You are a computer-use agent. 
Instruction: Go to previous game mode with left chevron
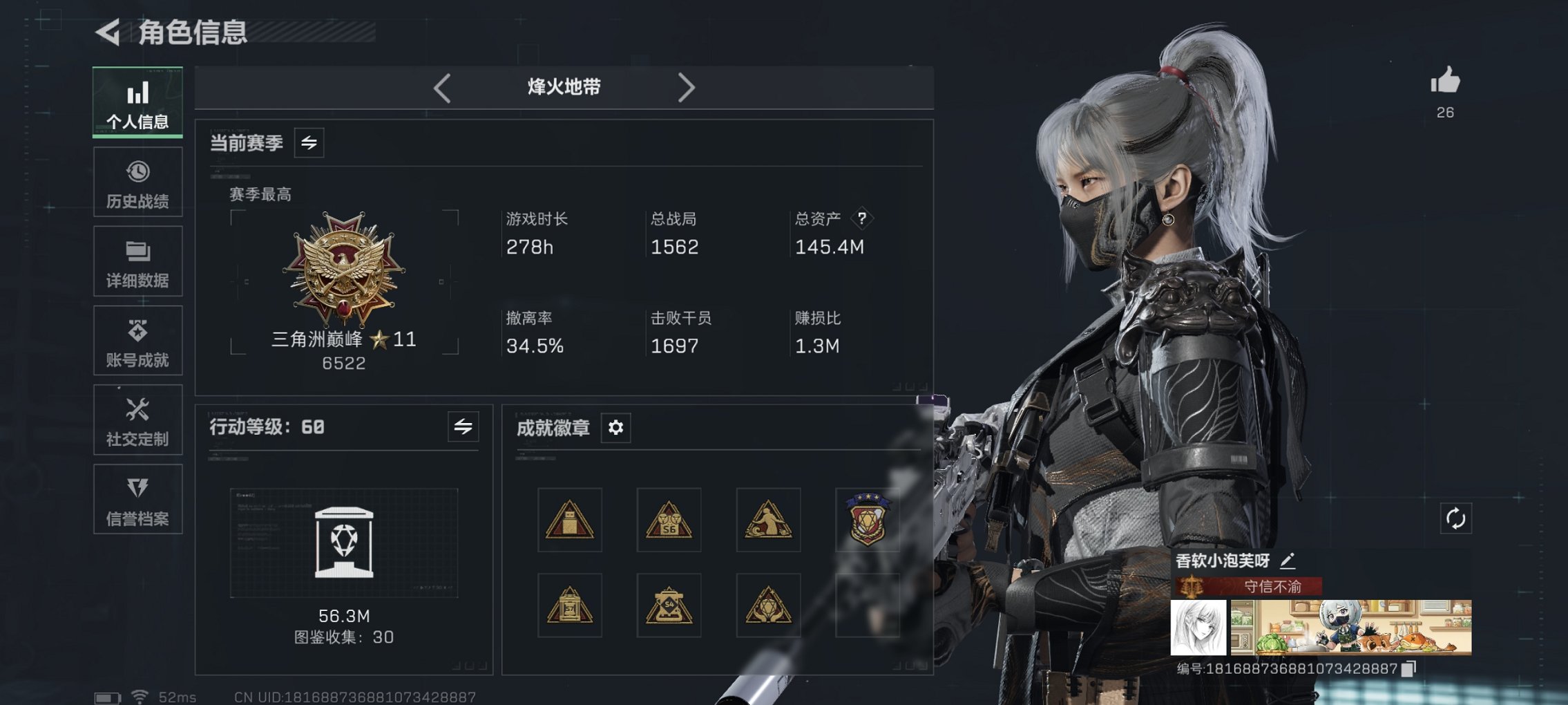point(443,88)
